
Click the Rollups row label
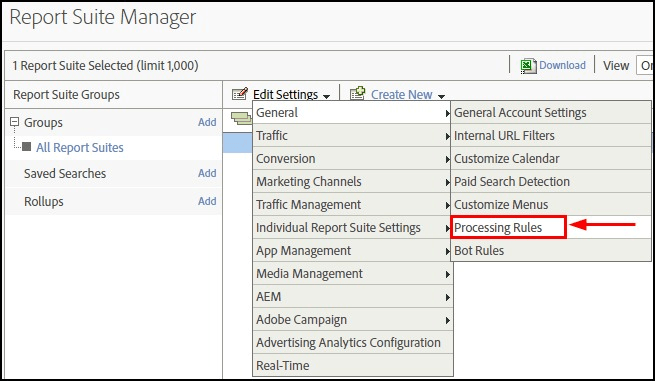(44, 201)
